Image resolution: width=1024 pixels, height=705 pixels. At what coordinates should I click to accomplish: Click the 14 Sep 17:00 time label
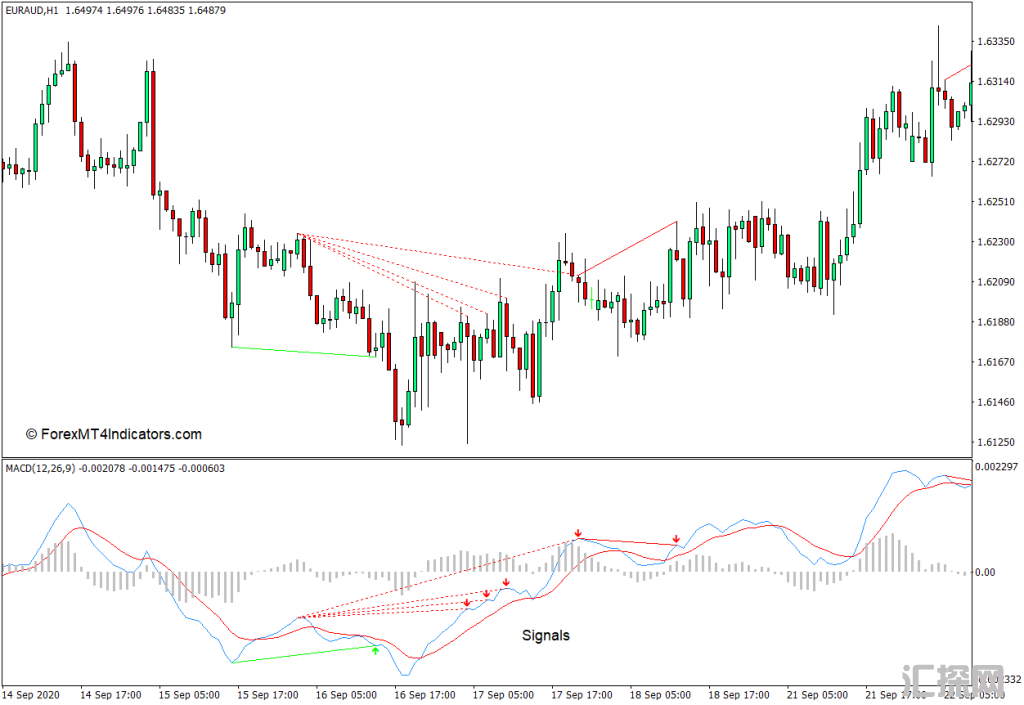point(110,695)
